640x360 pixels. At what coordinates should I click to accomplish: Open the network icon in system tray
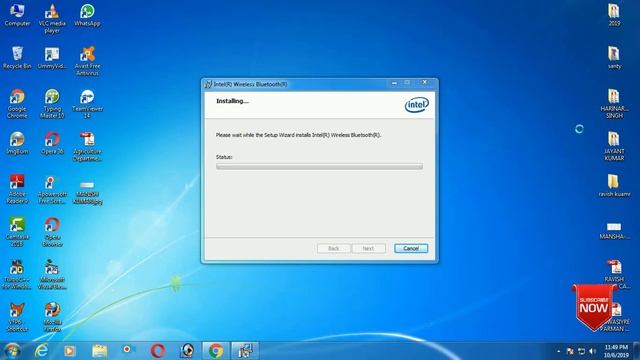click(x=582, y=351)
